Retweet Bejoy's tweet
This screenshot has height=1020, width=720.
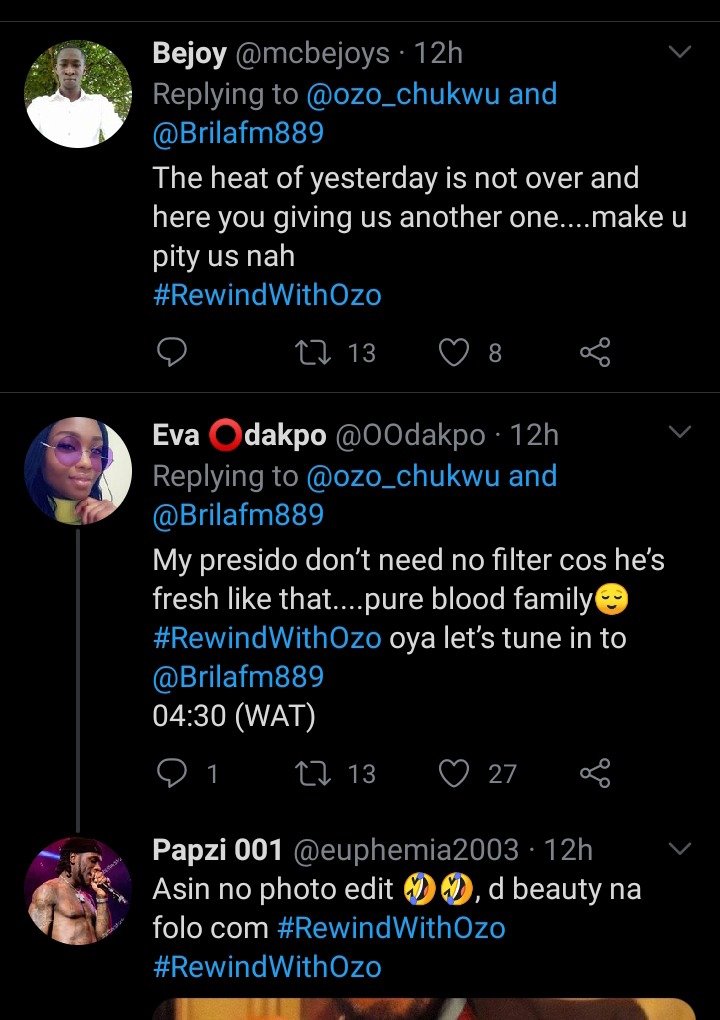pos(313,352)
